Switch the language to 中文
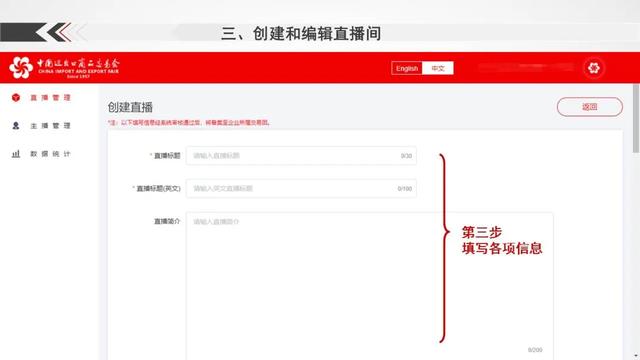 438,68
